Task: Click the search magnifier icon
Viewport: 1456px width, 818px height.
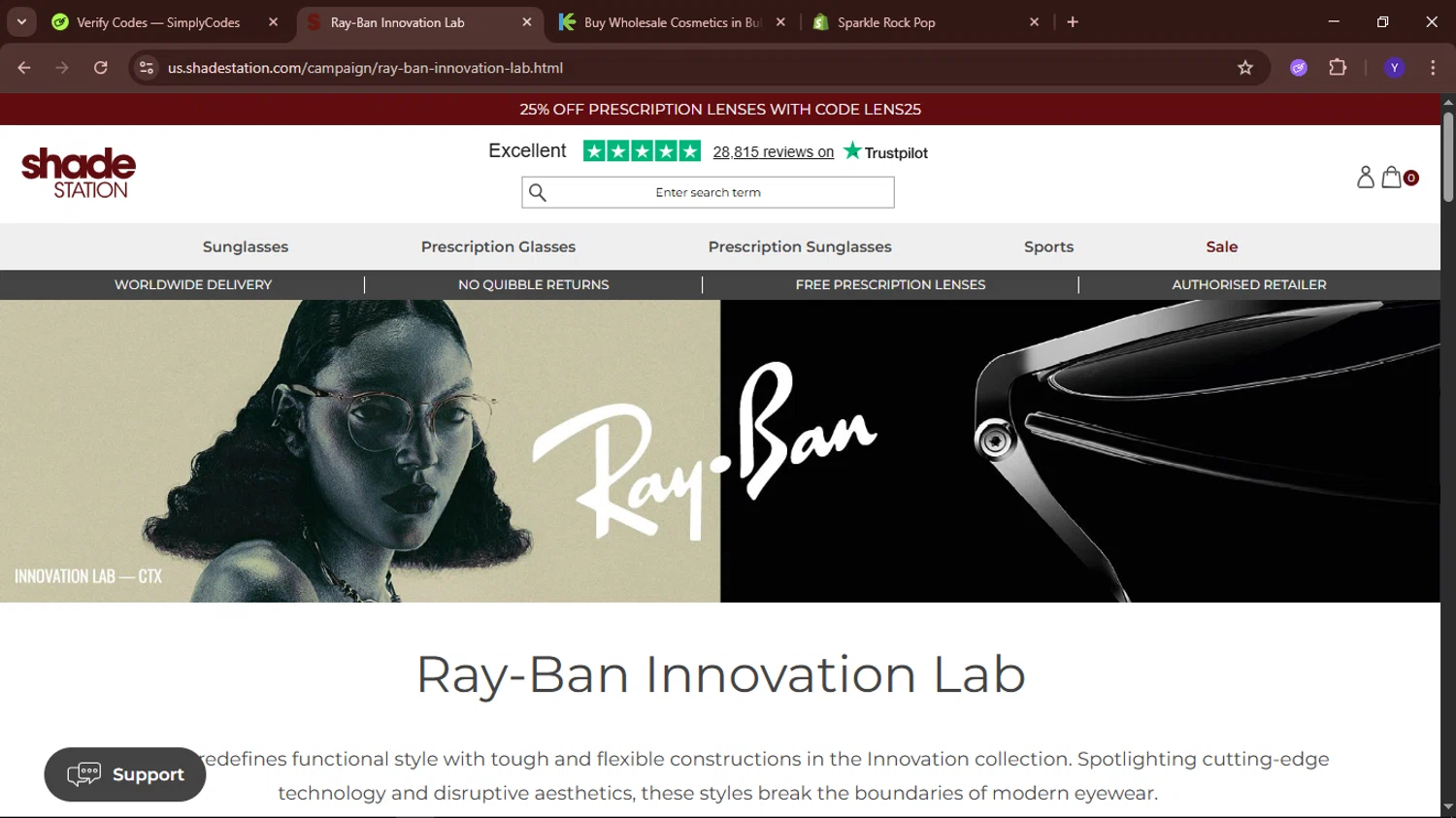Action: [x=538, y=192]
